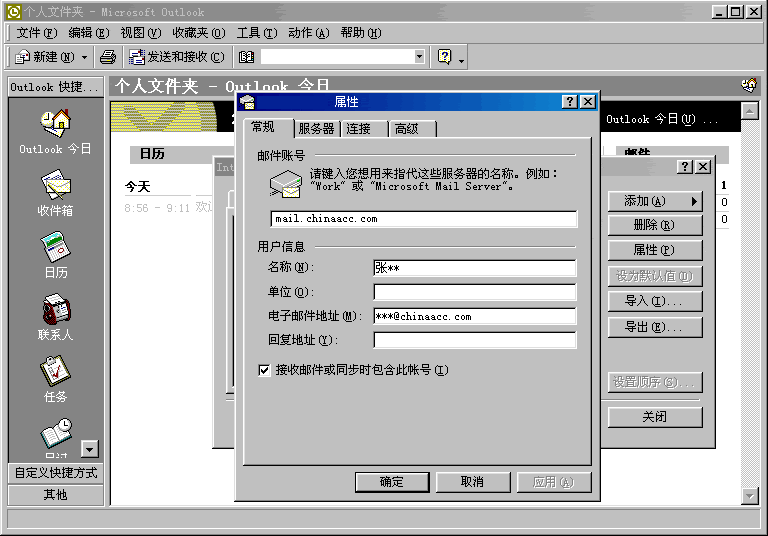Click the Other (其他) group button

pyautogui.click(x=55, y=495)
